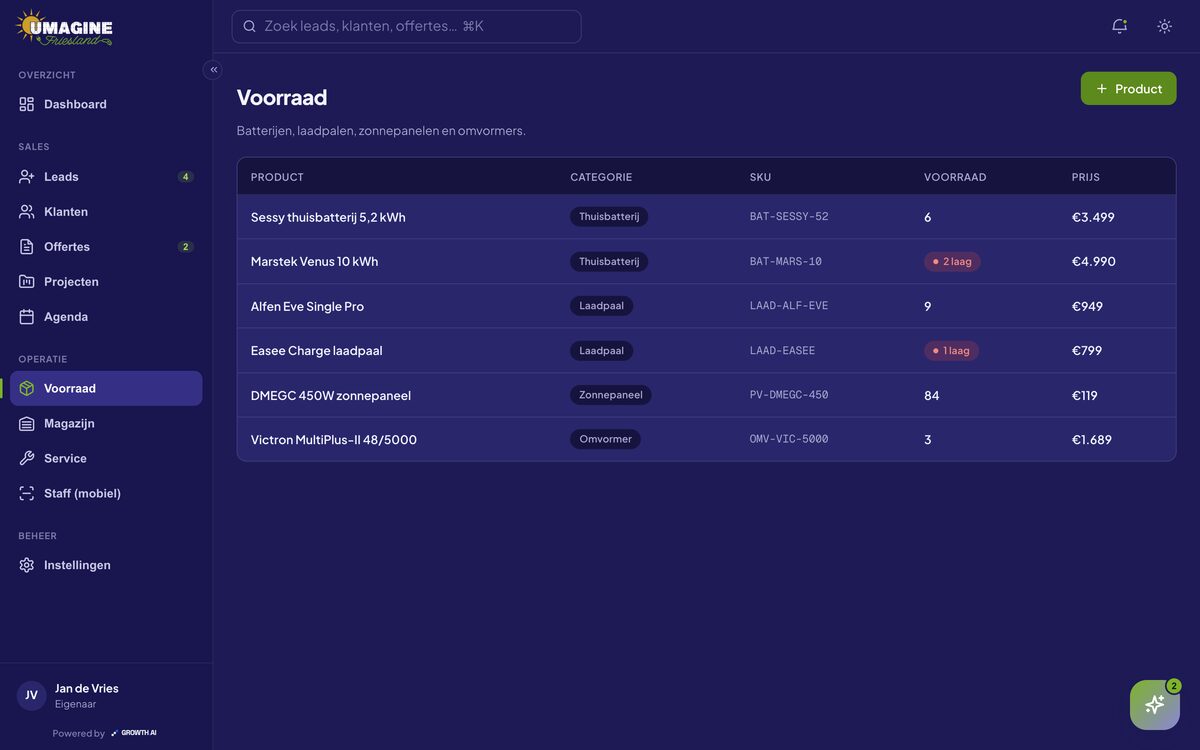This screenshot has width=1200, height=750.
Task: Open Staff (mobiel) scanner icon
Action: [x=27, y=493]
